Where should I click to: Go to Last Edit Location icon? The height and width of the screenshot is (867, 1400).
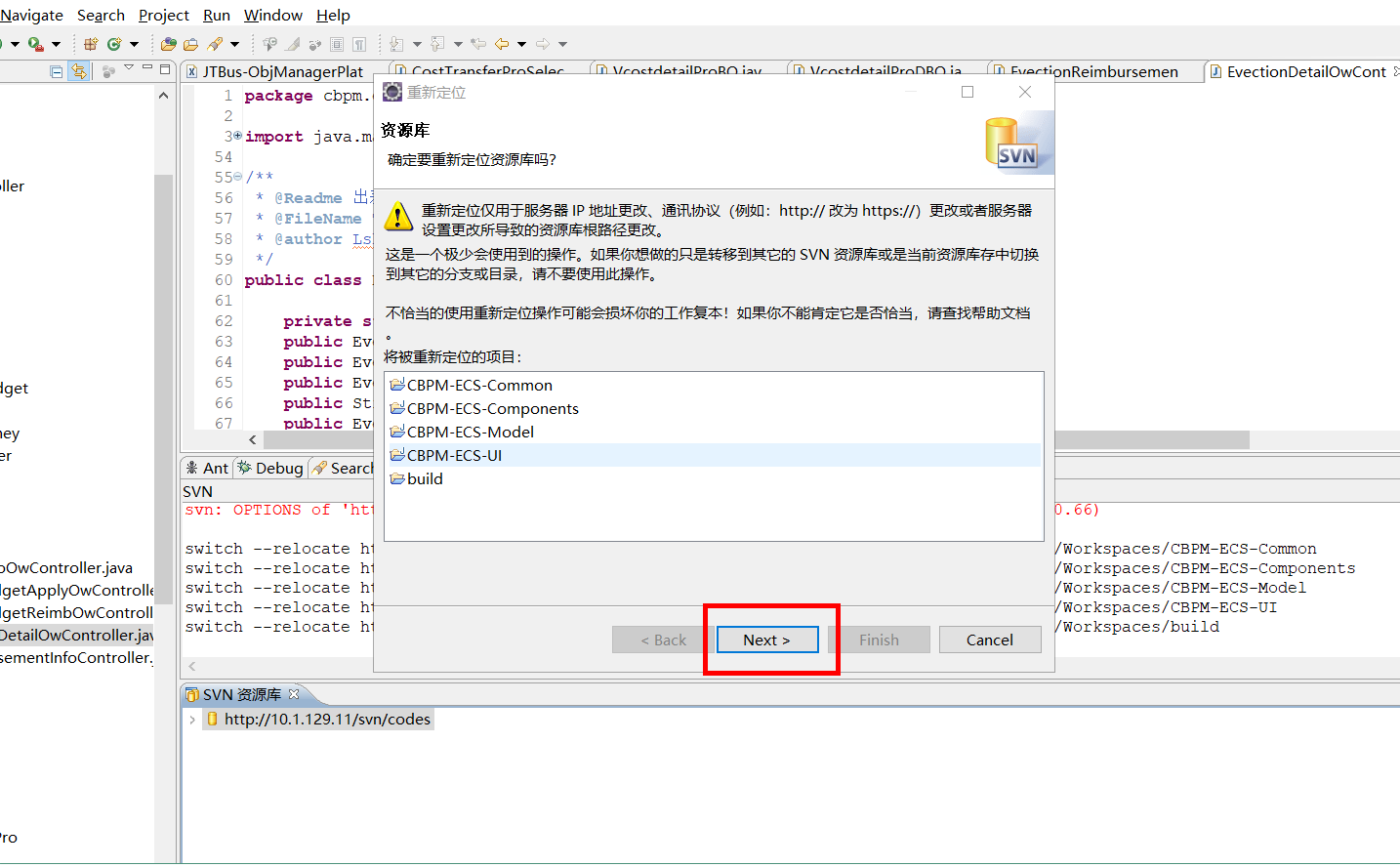point(478,44)
